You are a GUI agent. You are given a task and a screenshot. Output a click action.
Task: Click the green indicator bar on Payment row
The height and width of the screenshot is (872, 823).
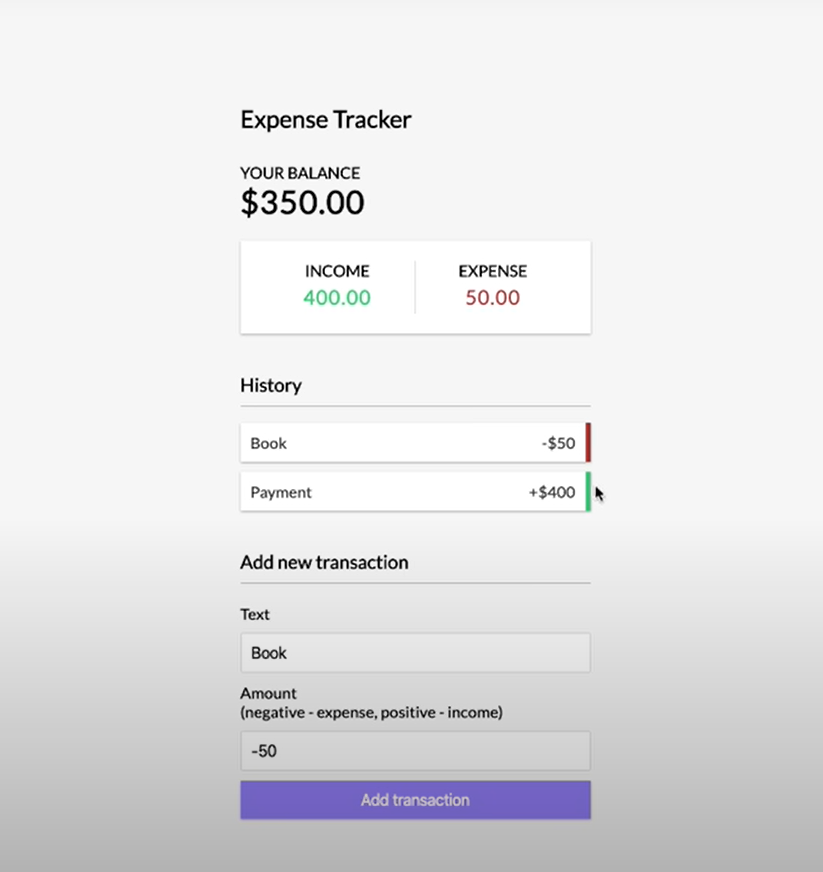pyautogui.click(x=588, y=492)
